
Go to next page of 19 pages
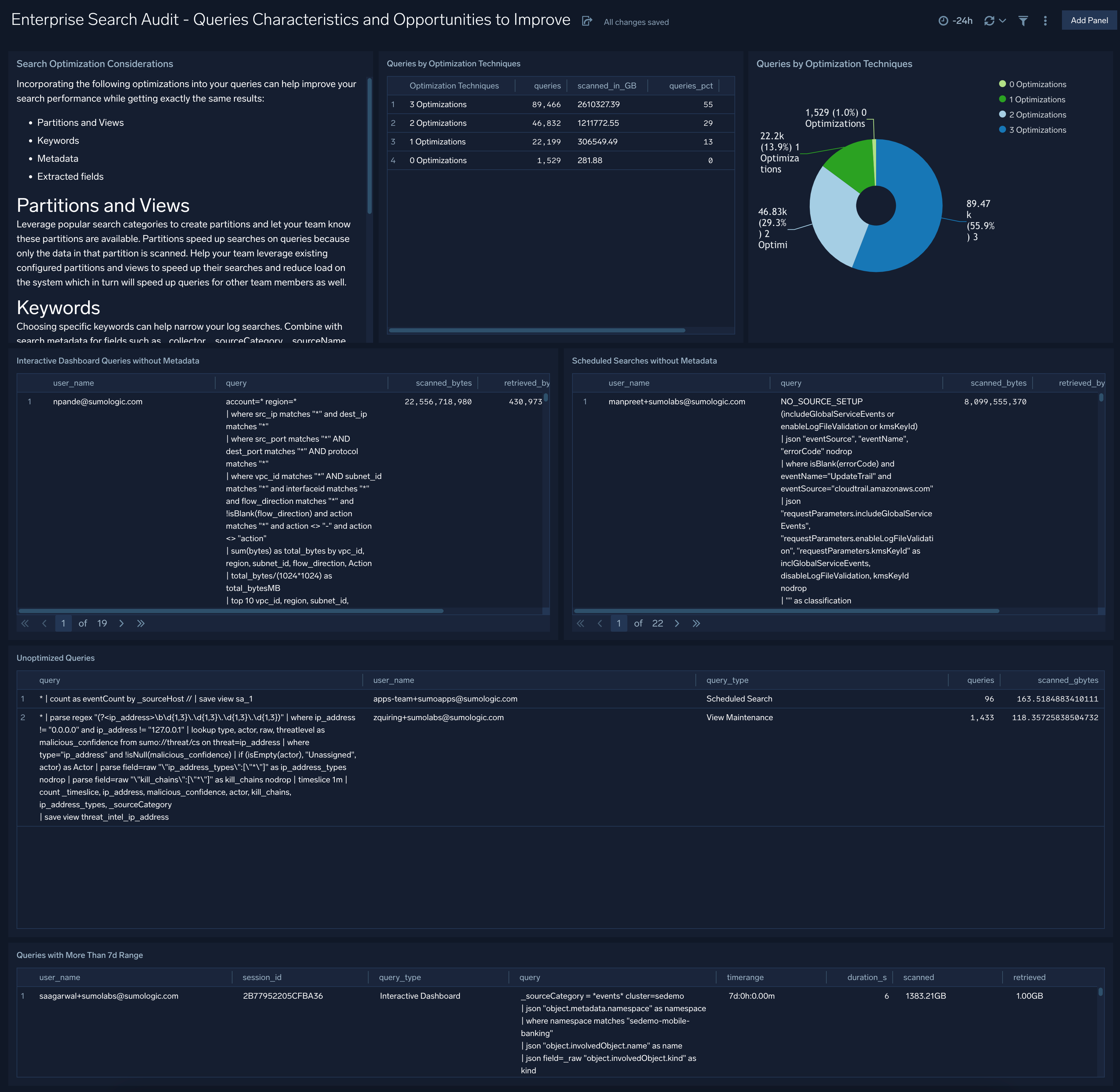[122, 623]
